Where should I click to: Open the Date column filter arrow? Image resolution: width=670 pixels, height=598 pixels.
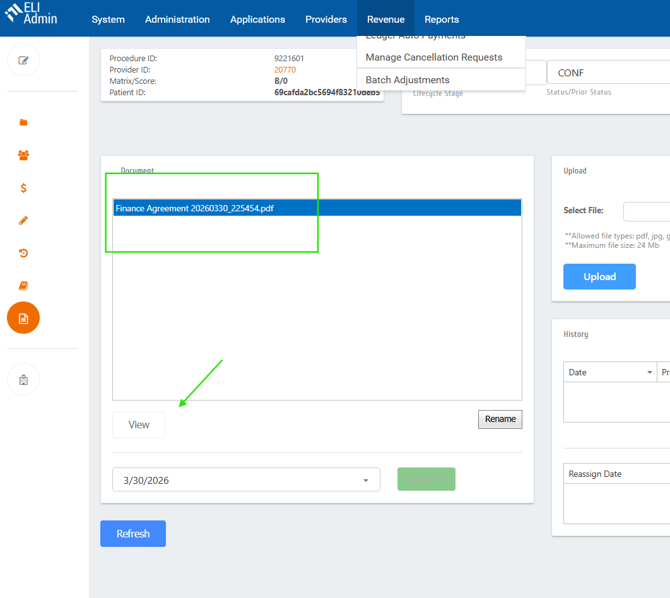click(649, 373)
